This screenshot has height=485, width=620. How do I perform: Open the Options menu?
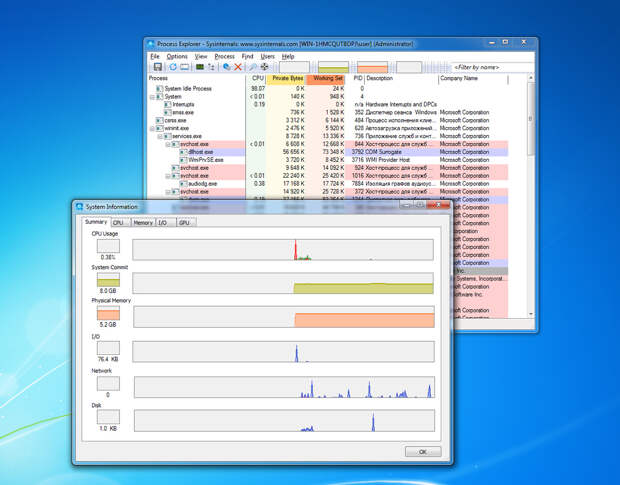click(x=177, y=57)
